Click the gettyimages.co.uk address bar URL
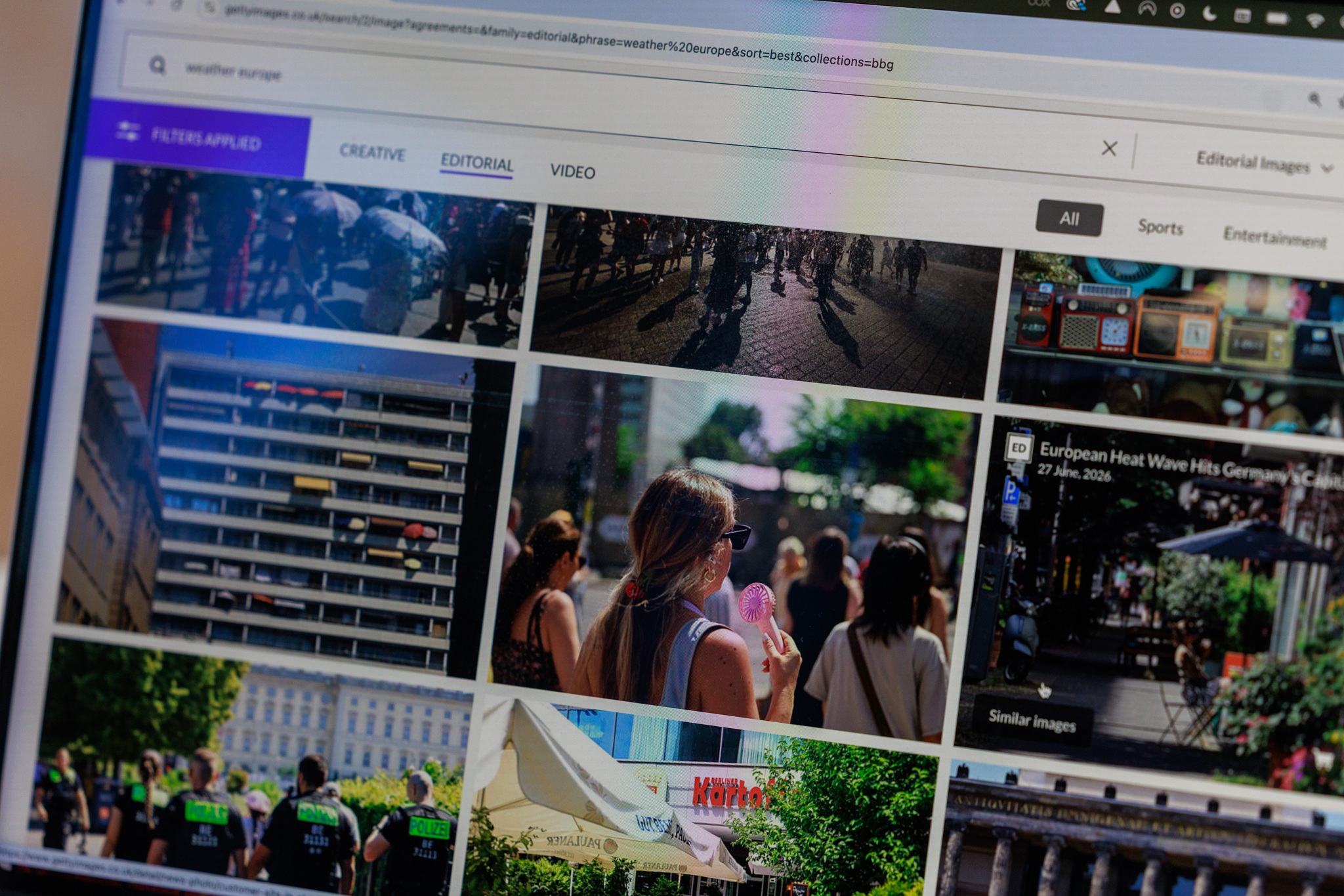The height and width of the screenshot is (896, 1344). click(x=558, y=36)
